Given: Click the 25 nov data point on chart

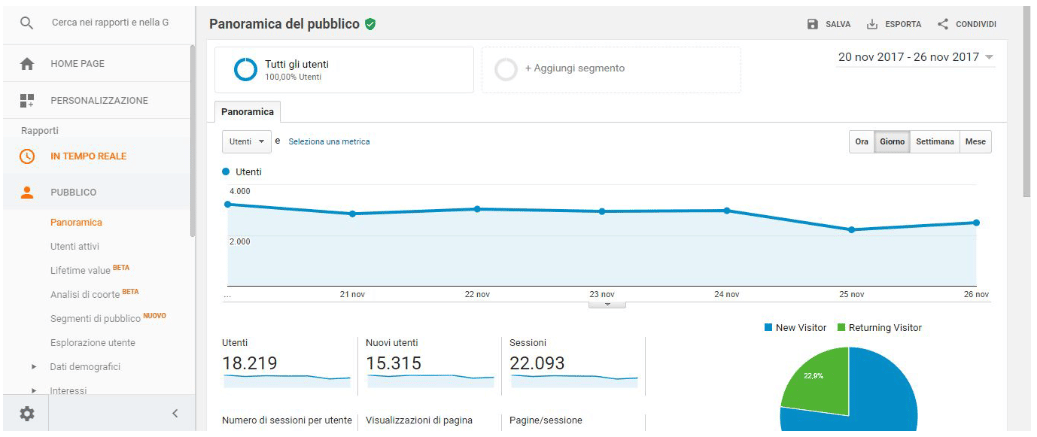Looking at the screenshot, I should (852, 230).
